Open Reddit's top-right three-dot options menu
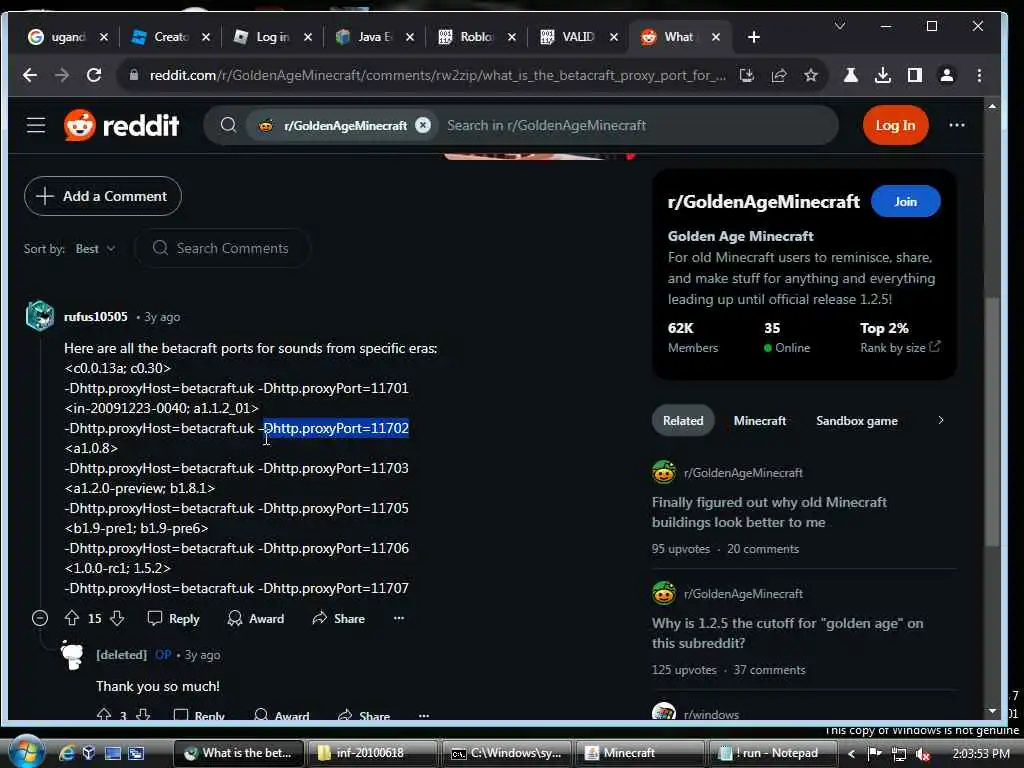Image resolution: width=1024 pixels, height=768 pixels. [x=957, y=125]
